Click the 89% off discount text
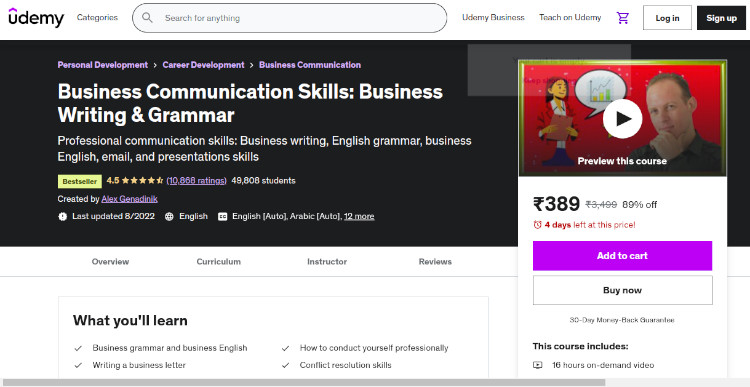Image resolution: width=750 pixels, height=387 pixels. pyautogui.click(x=640, y=205)
